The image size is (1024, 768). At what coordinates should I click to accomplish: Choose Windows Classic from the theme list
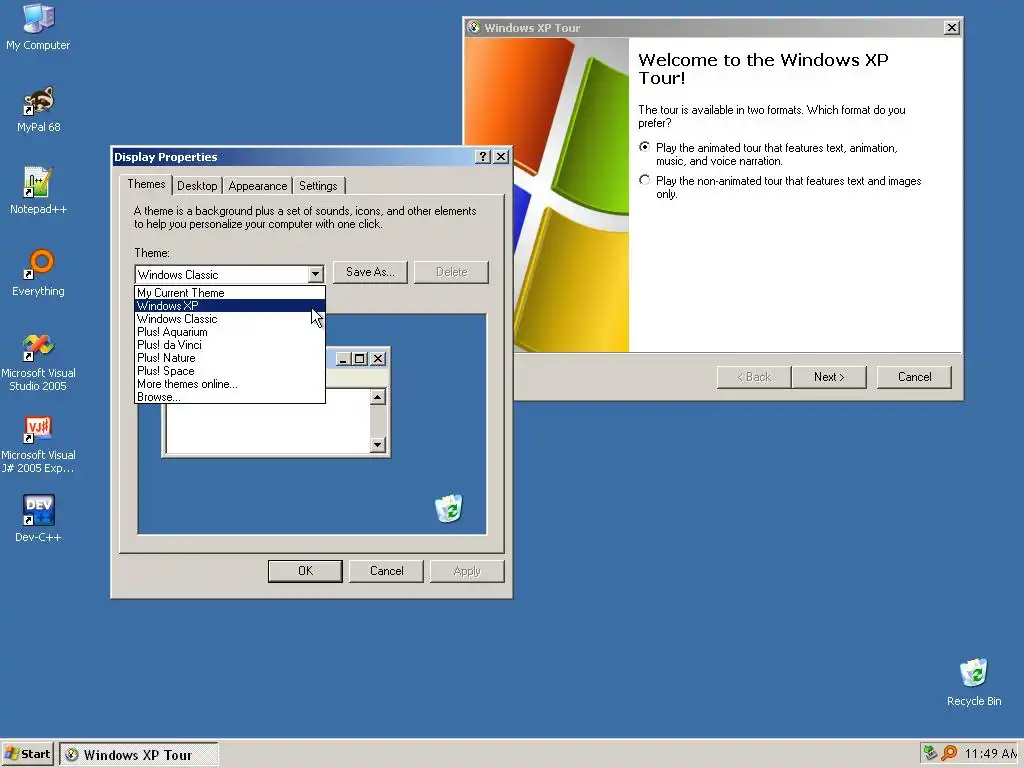click(x=230, y=319)
